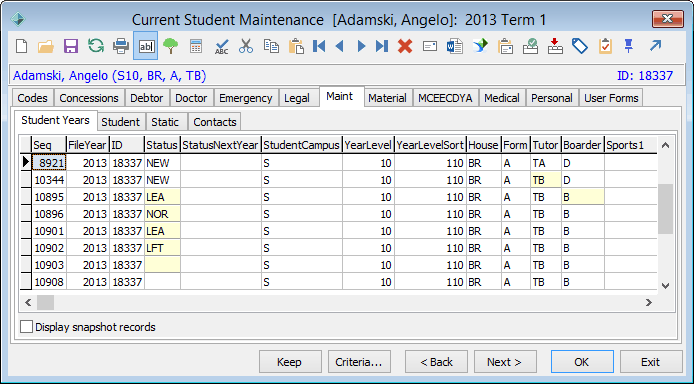Click grid horizontal scrollbar left arrow
This screenshot has height=384, width=694.
pos(28,303)
